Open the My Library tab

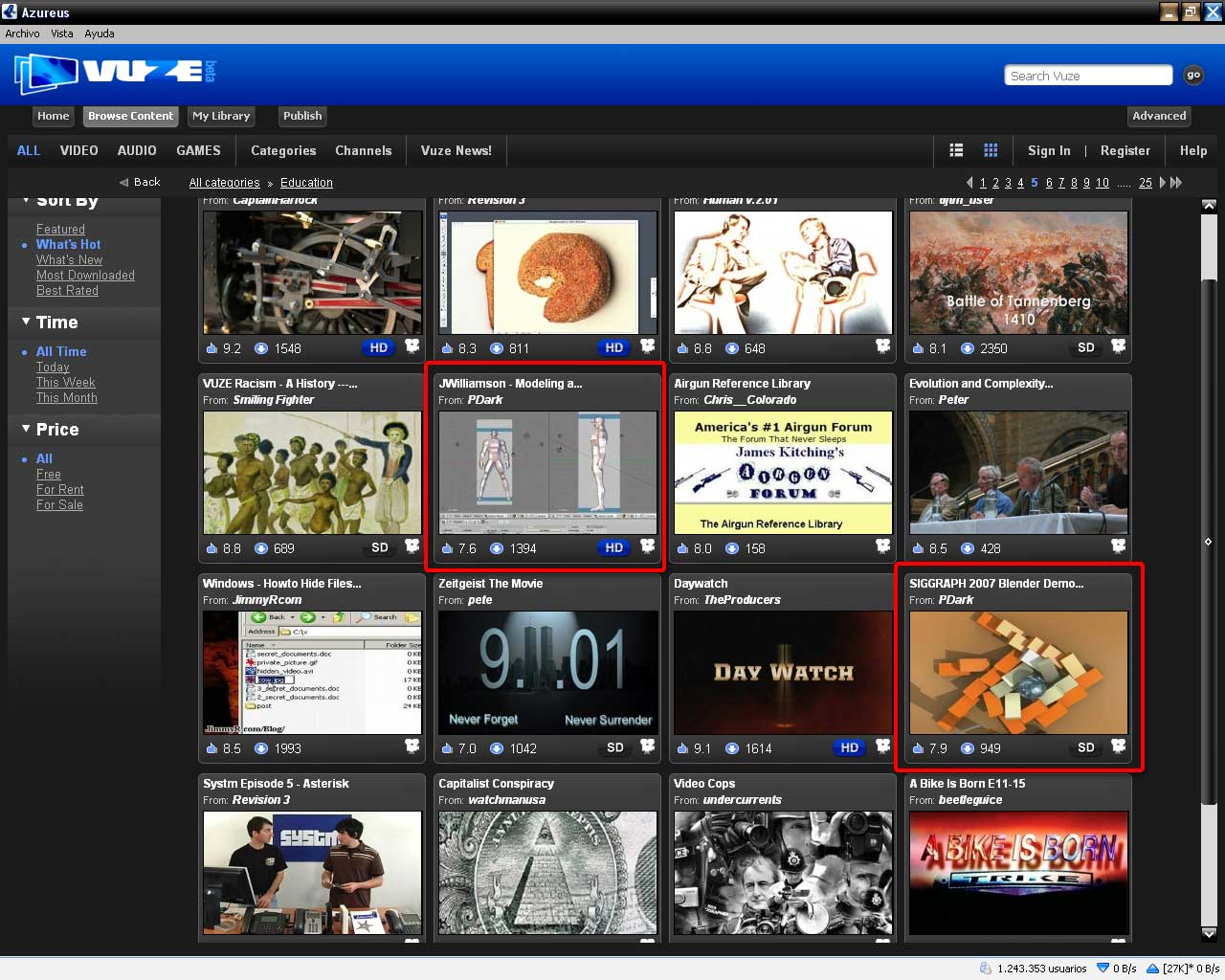[221, 116]
